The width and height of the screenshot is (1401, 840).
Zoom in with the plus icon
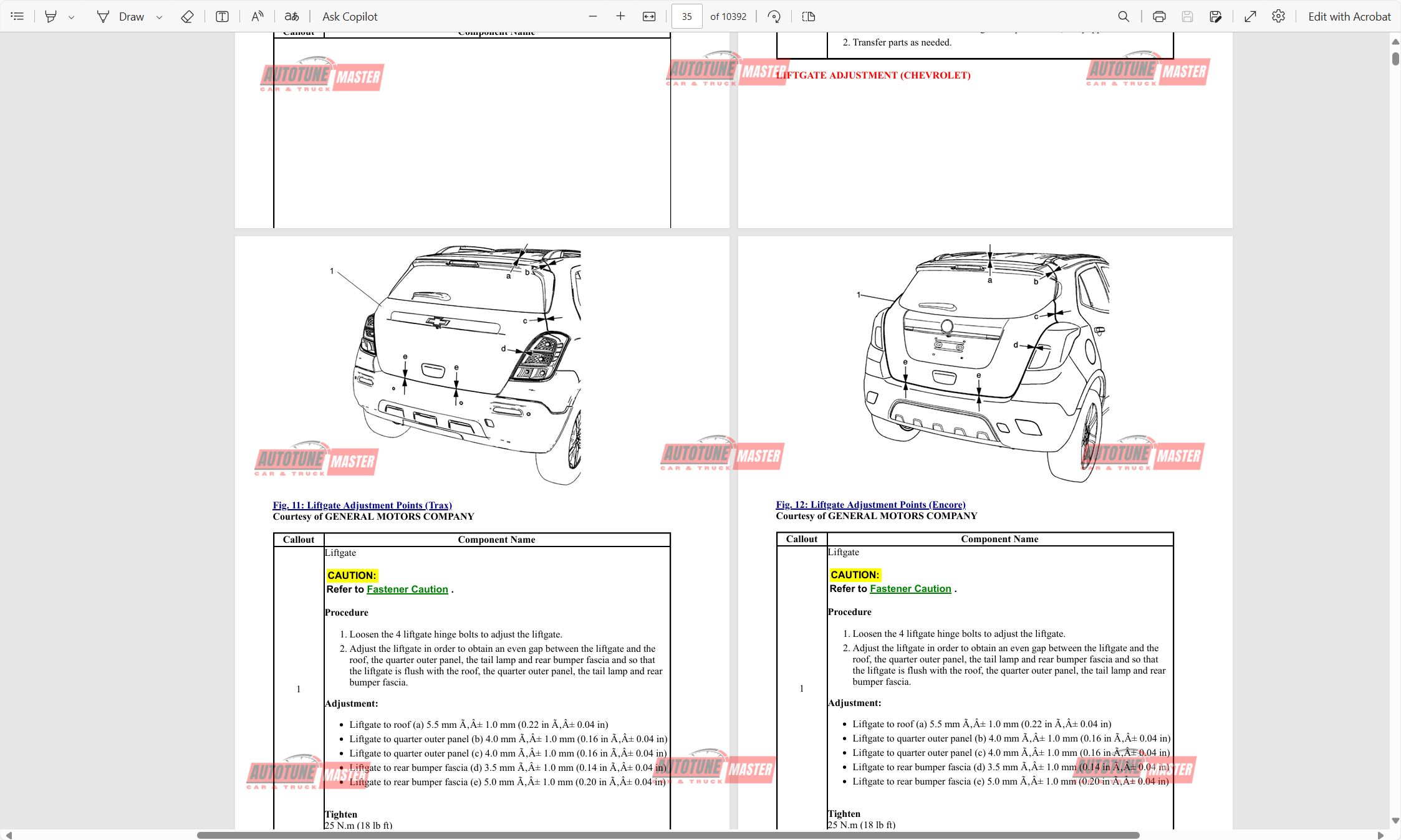pyautogui.click(x=620, y=17)
